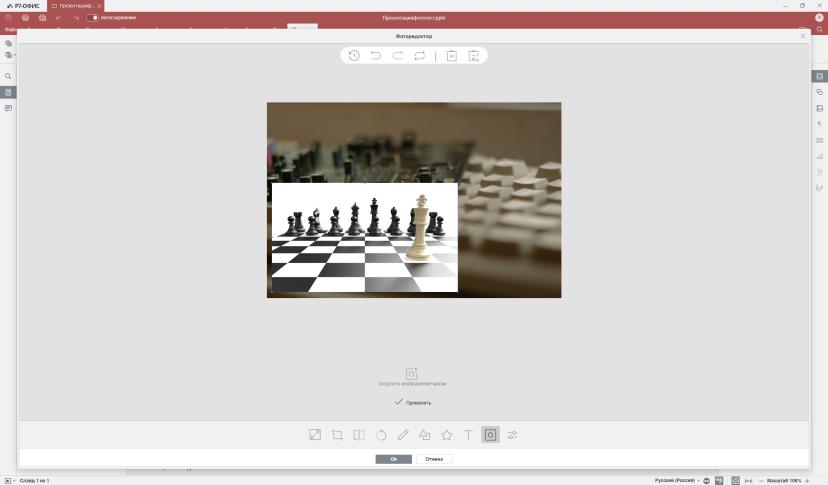Confirm the photo editor with Ok
Viewport: 828px width, 485px height.
point(393,459)
